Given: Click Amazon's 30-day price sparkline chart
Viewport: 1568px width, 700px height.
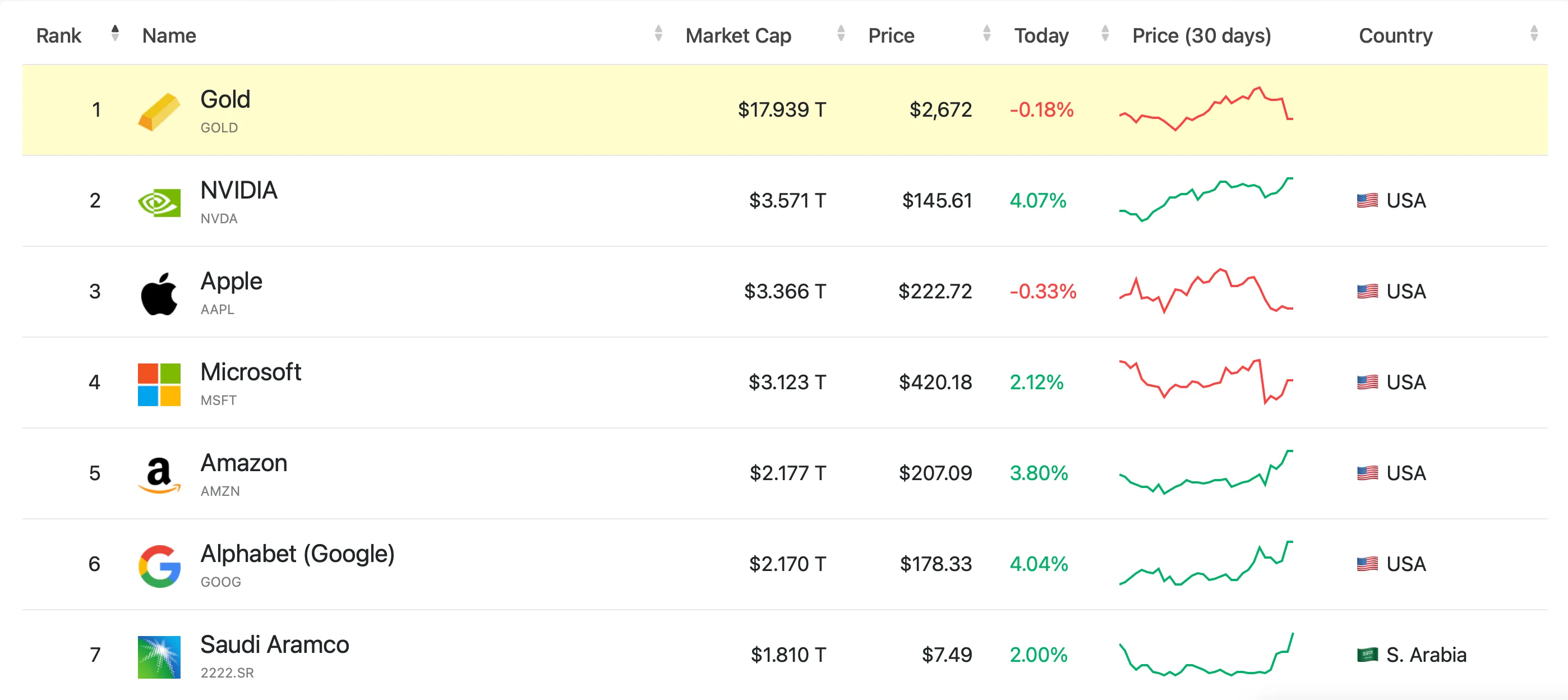Looking at the screenshot, I should (1206, 473).
